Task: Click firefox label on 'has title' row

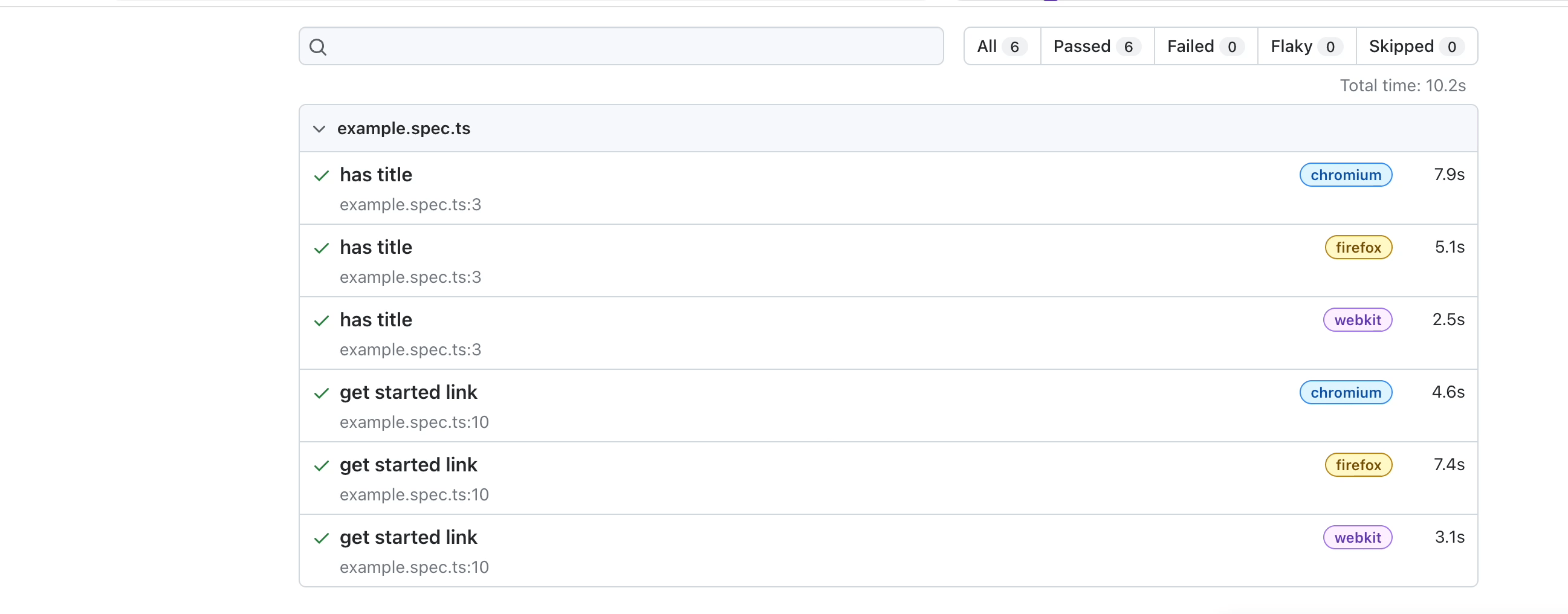Action: pyautogui.click(x=1358, y=248)
